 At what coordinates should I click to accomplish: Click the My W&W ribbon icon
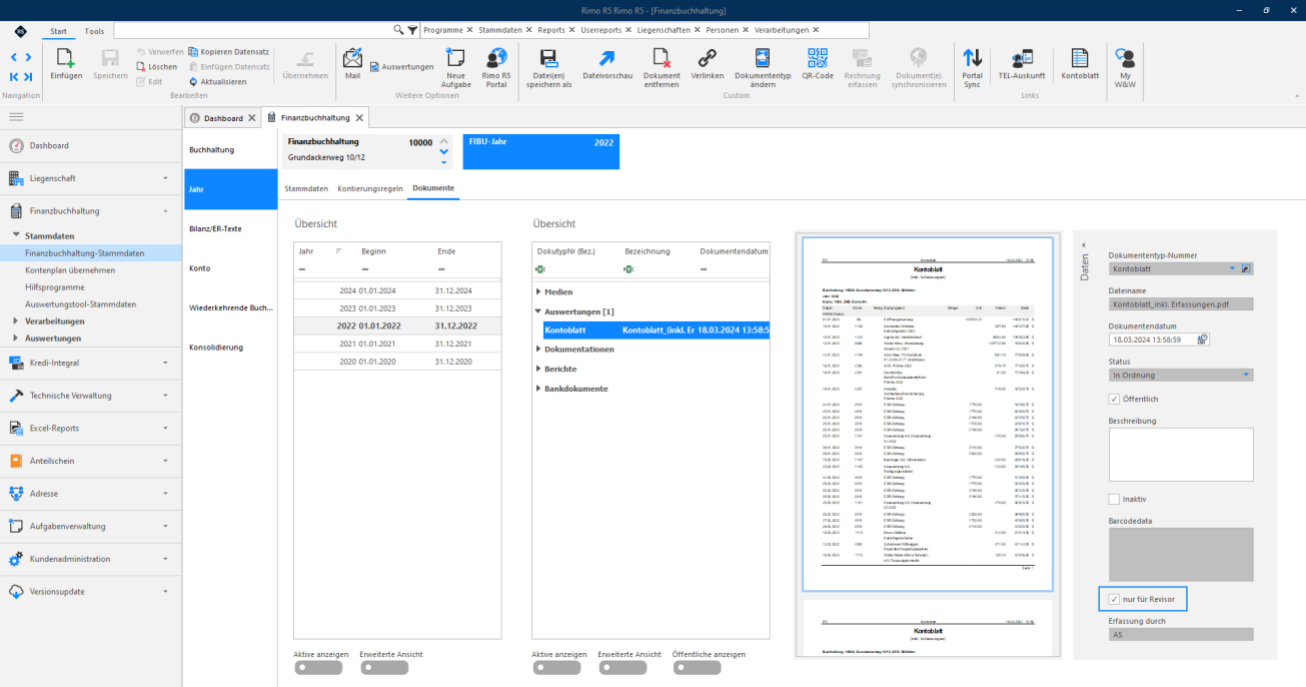point(1125,58)
